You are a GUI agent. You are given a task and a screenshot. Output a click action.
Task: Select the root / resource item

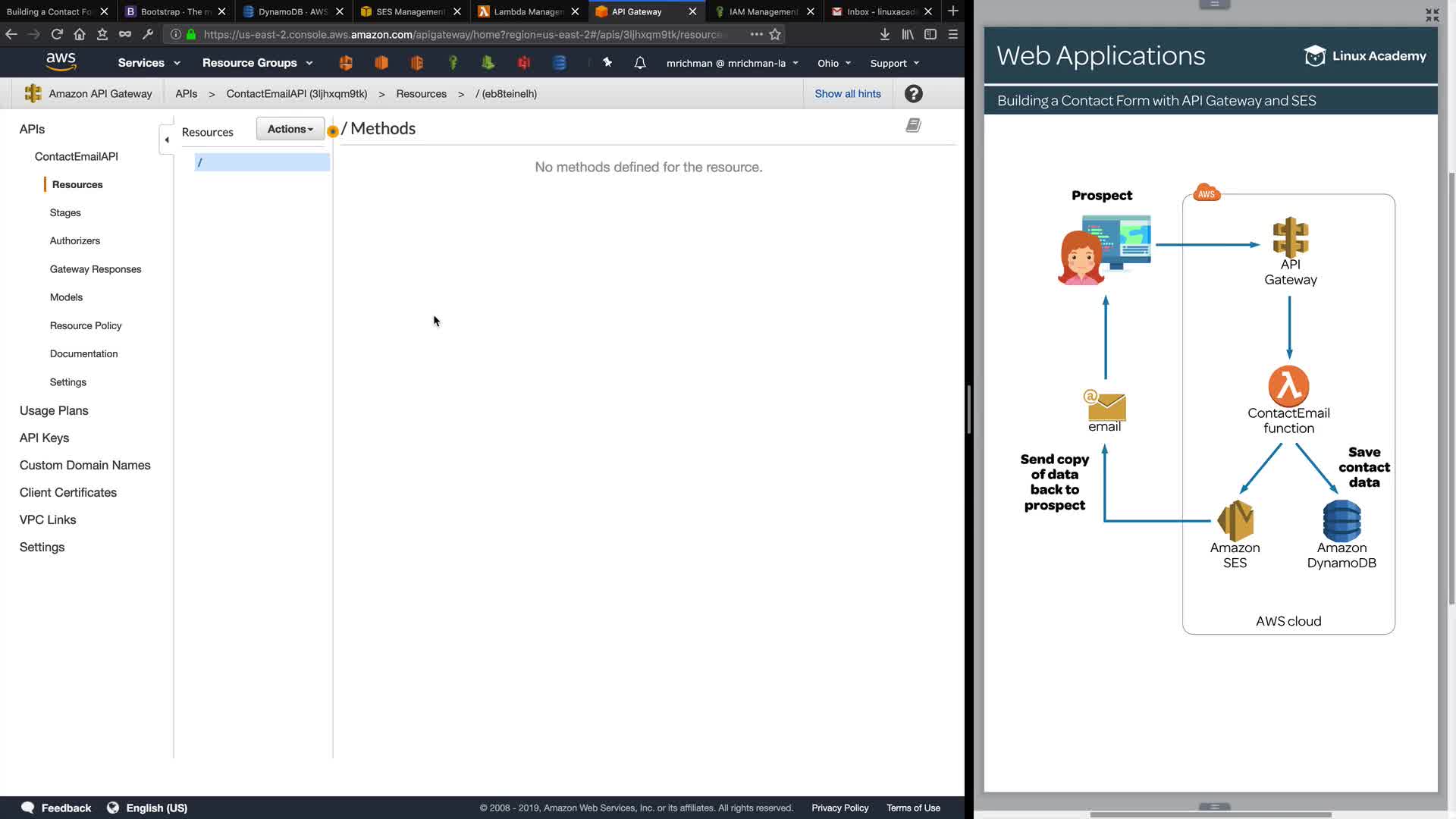262,162
